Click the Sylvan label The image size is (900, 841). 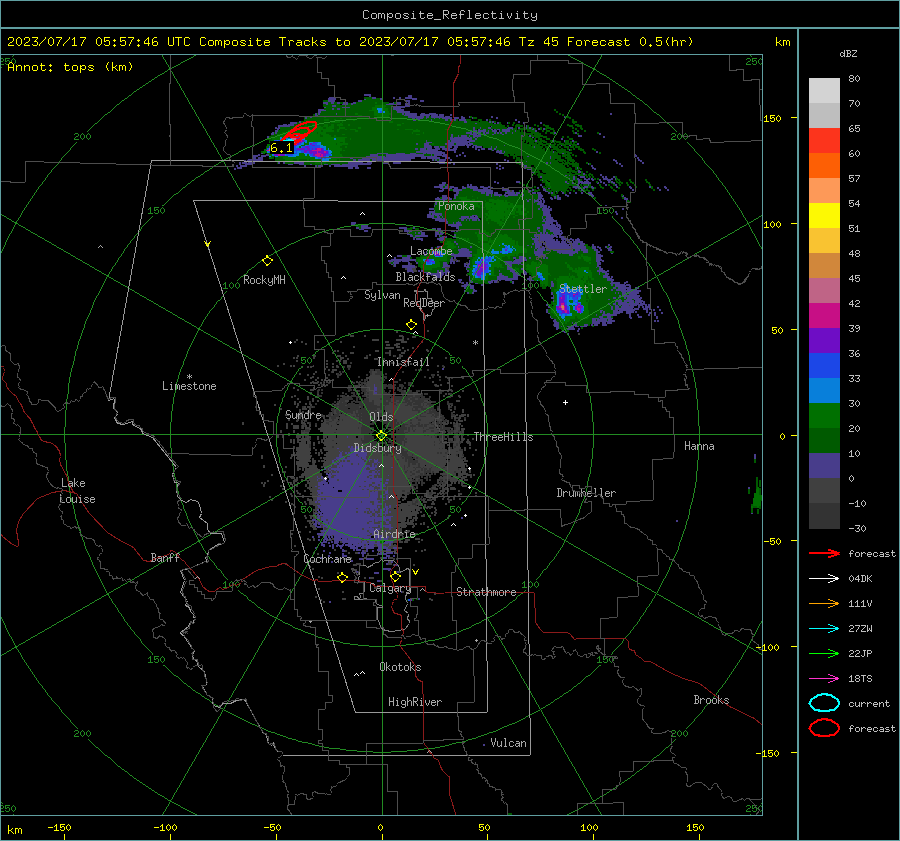coord(382,295)
